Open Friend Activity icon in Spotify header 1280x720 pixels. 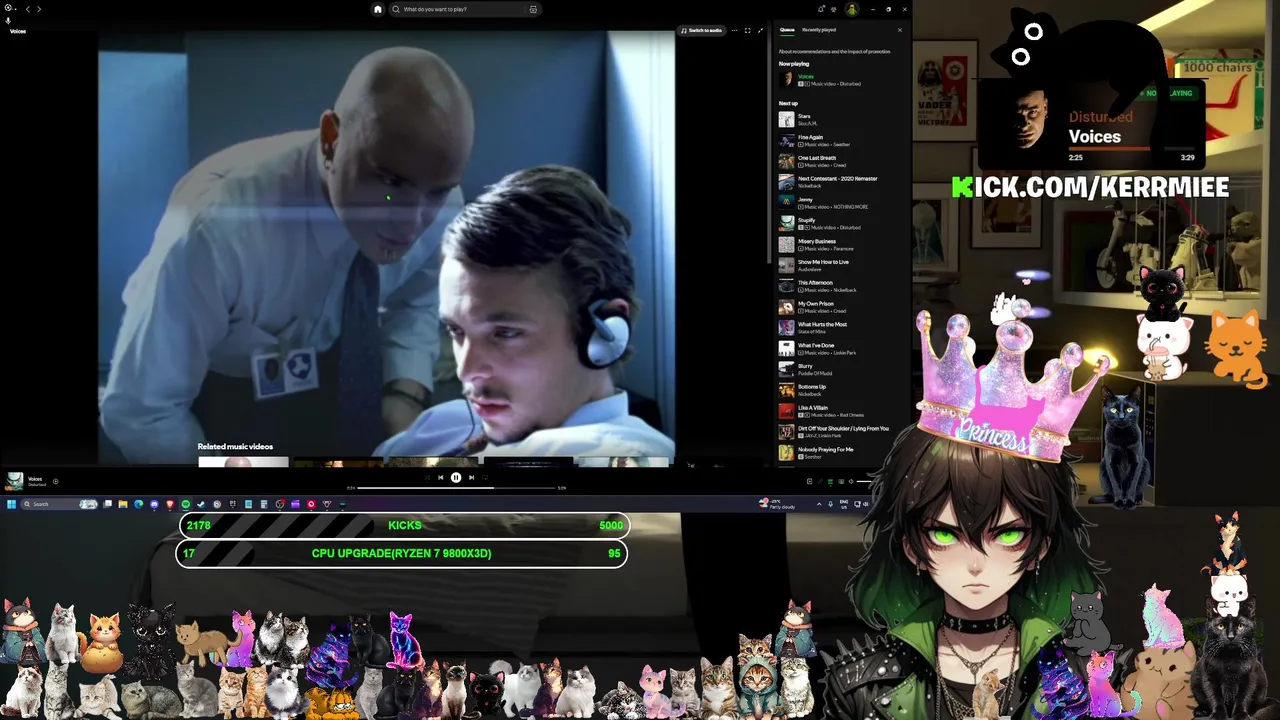(834, 9)
